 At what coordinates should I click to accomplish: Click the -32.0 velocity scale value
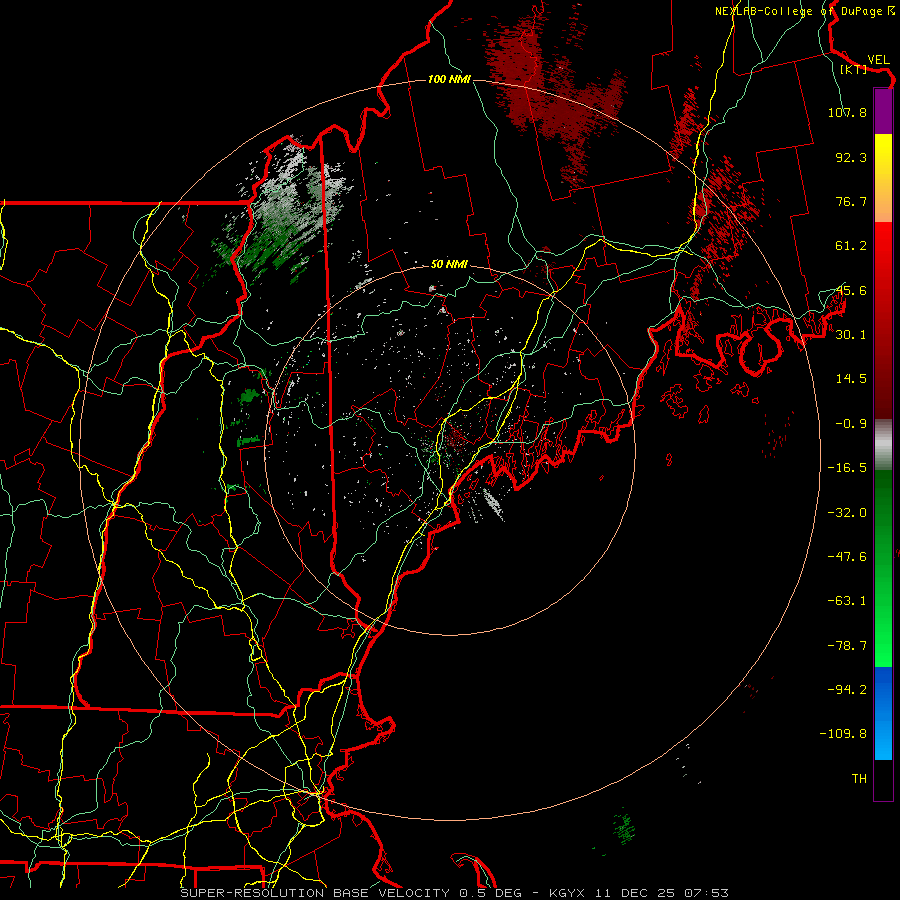tap(847, 513)
